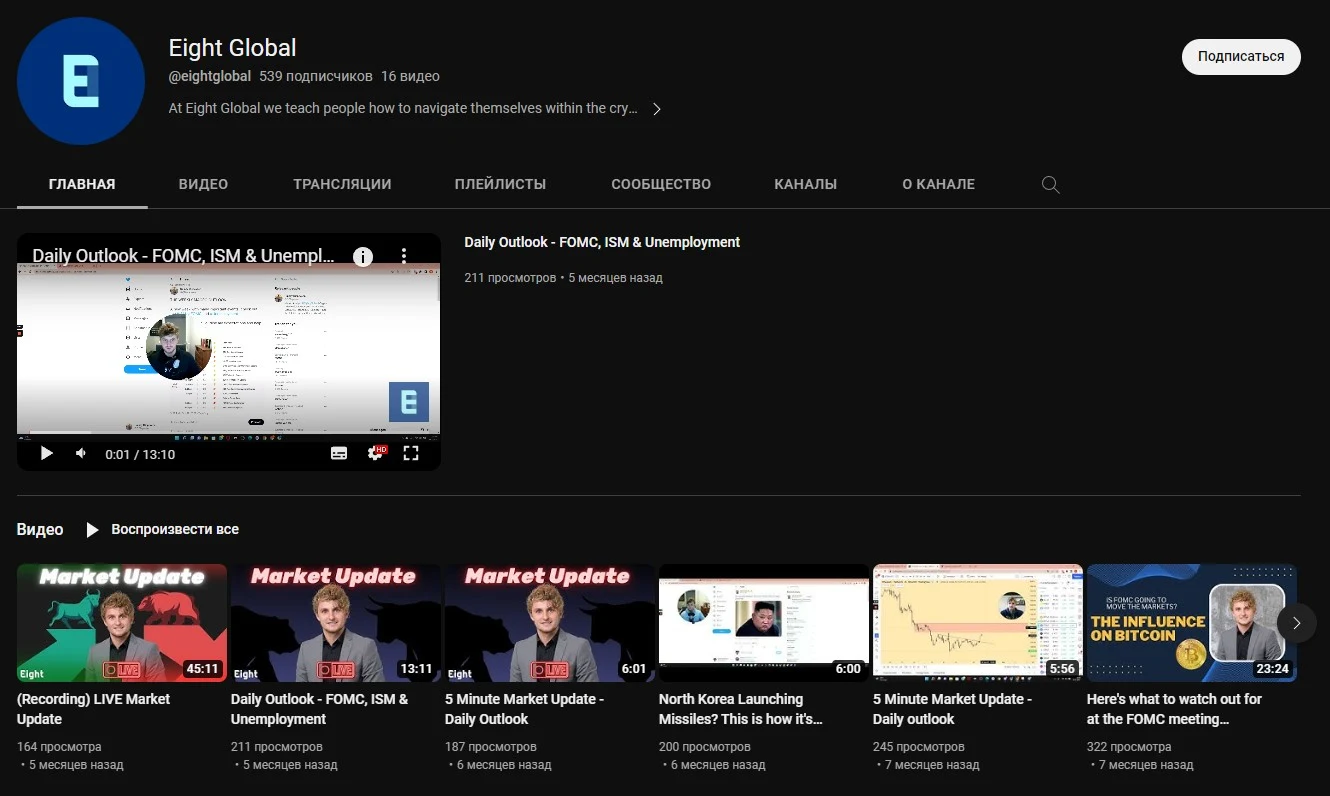Viewport: 1330px width, 796px height.
Task: Select the ГЛАВНАЯ tab
Action: 82,184
